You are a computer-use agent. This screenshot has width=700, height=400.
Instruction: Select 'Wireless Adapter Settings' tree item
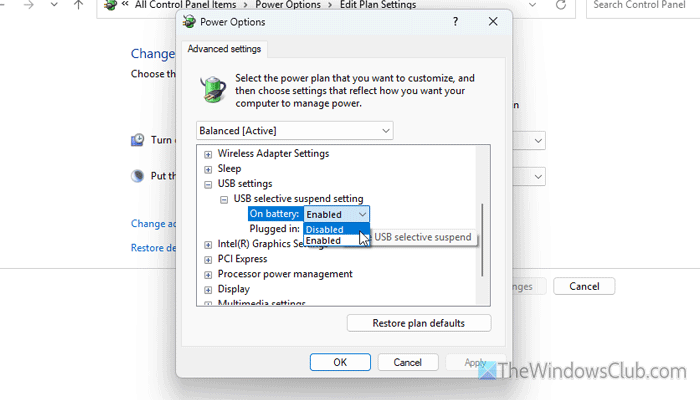pyautogui.click(x=273, y=154)
